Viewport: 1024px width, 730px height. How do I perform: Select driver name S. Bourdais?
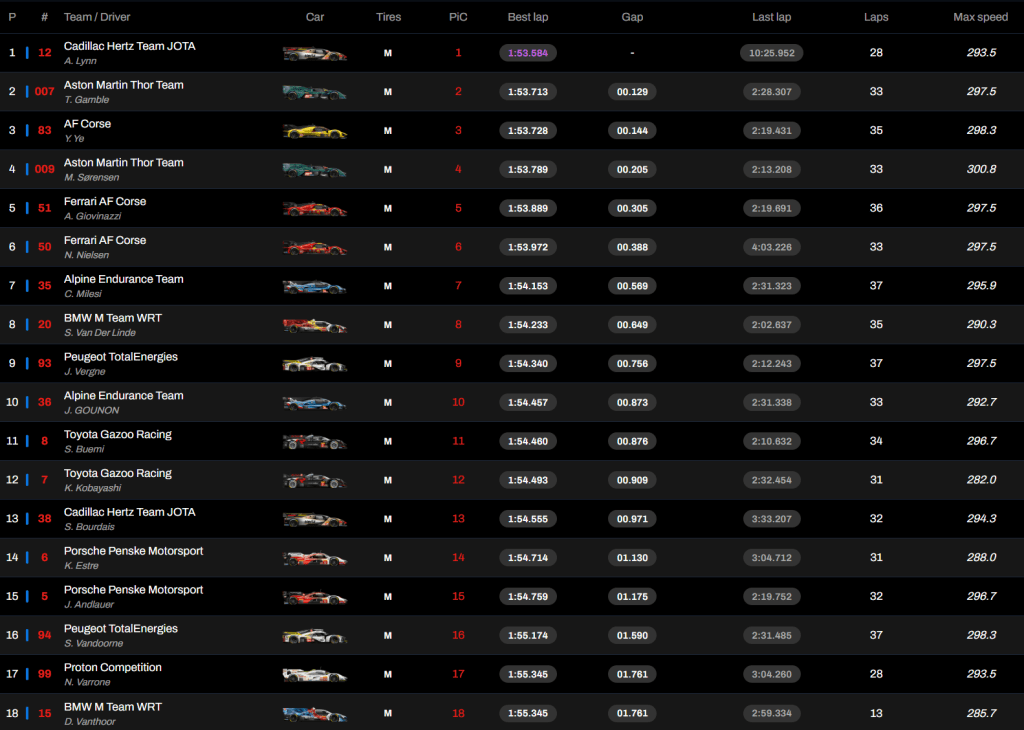coord(89,527)
